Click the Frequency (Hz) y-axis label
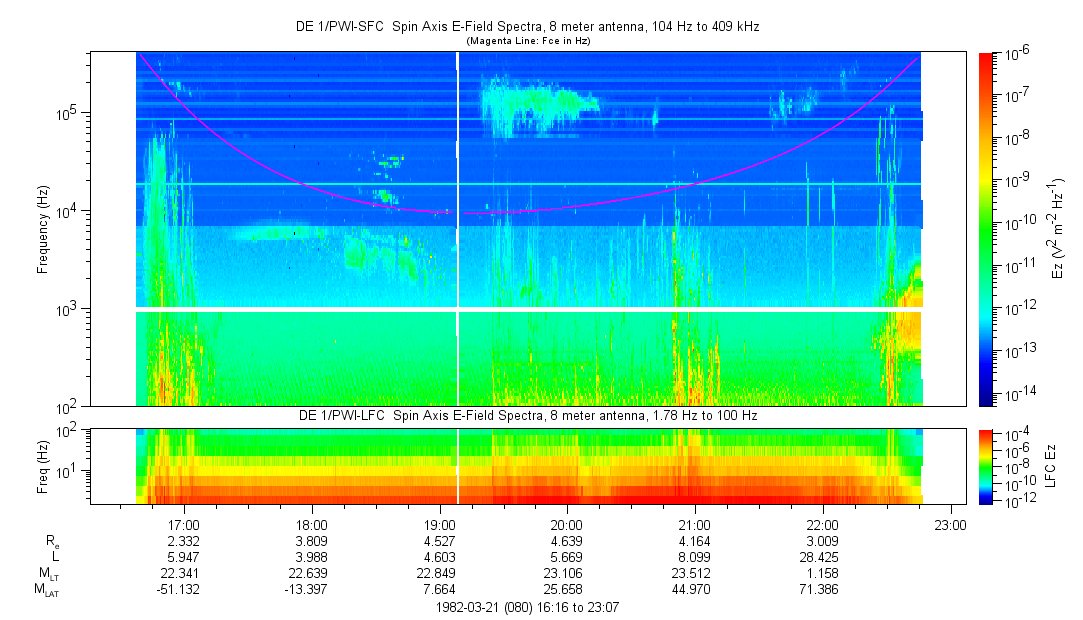This screenshot has width=1083, height=620. click(x=43, y=229)
